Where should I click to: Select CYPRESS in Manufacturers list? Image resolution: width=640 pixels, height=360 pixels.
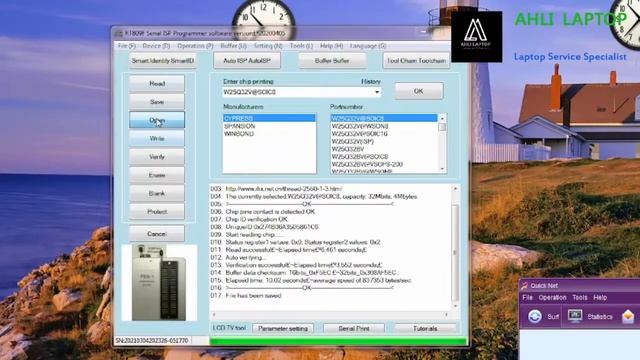point(269,118)
